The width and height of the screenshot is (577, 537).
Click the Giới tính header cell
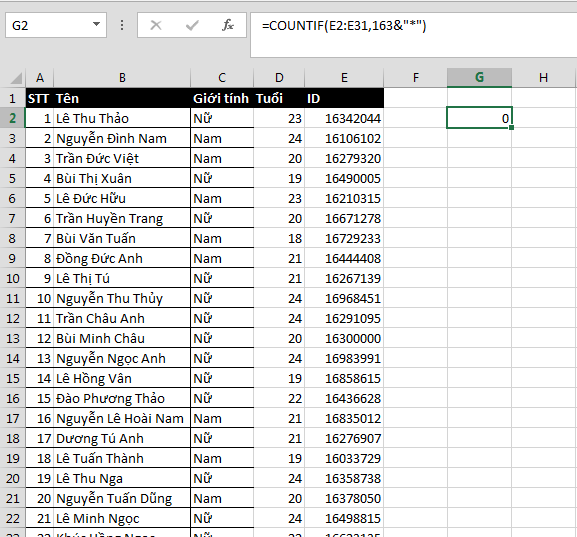coord(222,98)
